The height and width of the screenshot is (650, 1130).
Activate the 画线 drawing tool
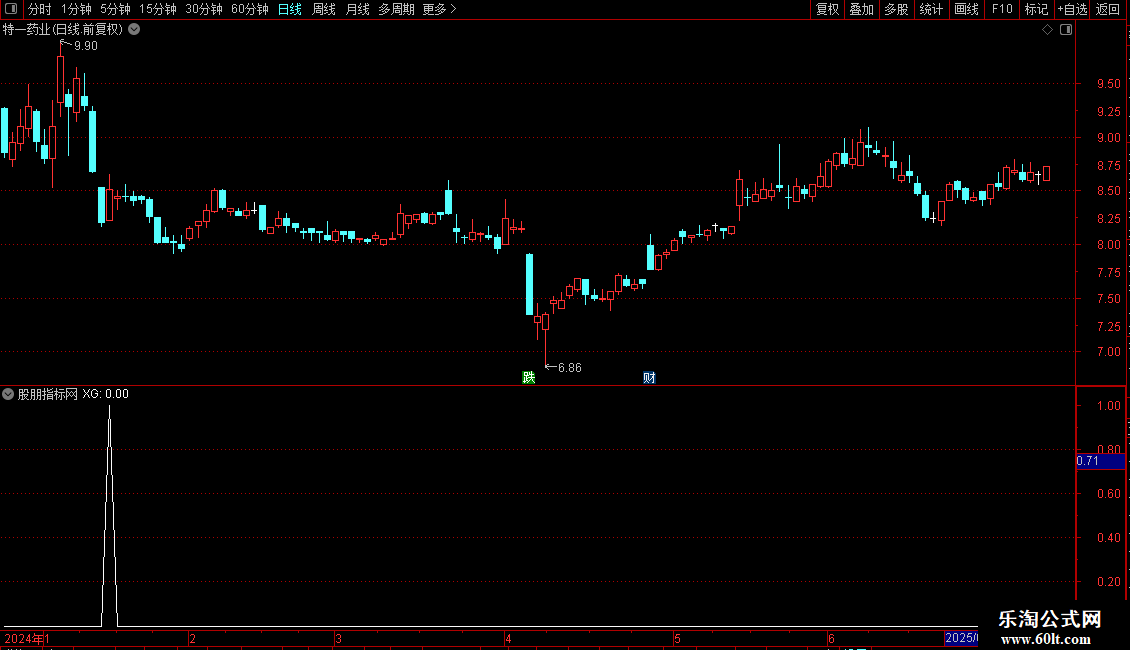(x=966, y=9)
